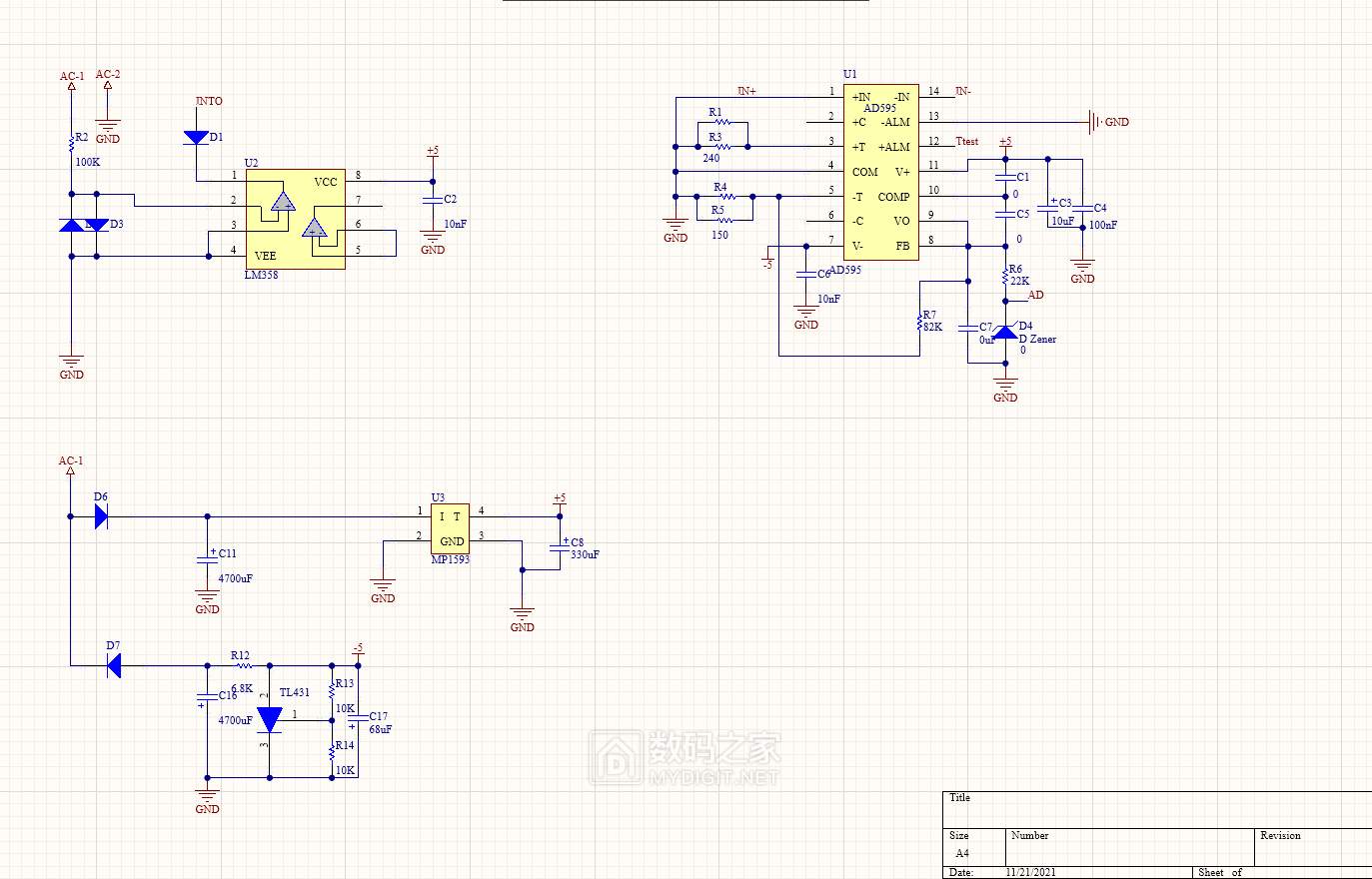The height and width of the screenshot is (879, 1372).
Task: Click capacitor C4 100nF symbol
Action: click(x=1082, y=210)
